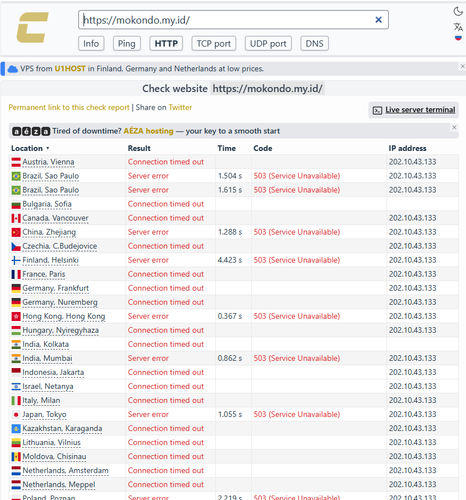The image size is (466, 500).
Task: Select the DNS check tab
Action: tap(314, 44)
